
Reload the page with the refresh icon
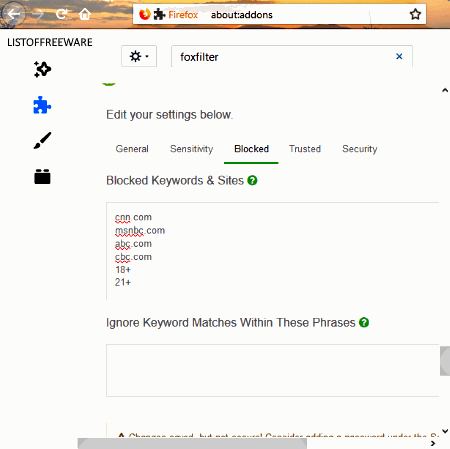[x=61, y=14]
